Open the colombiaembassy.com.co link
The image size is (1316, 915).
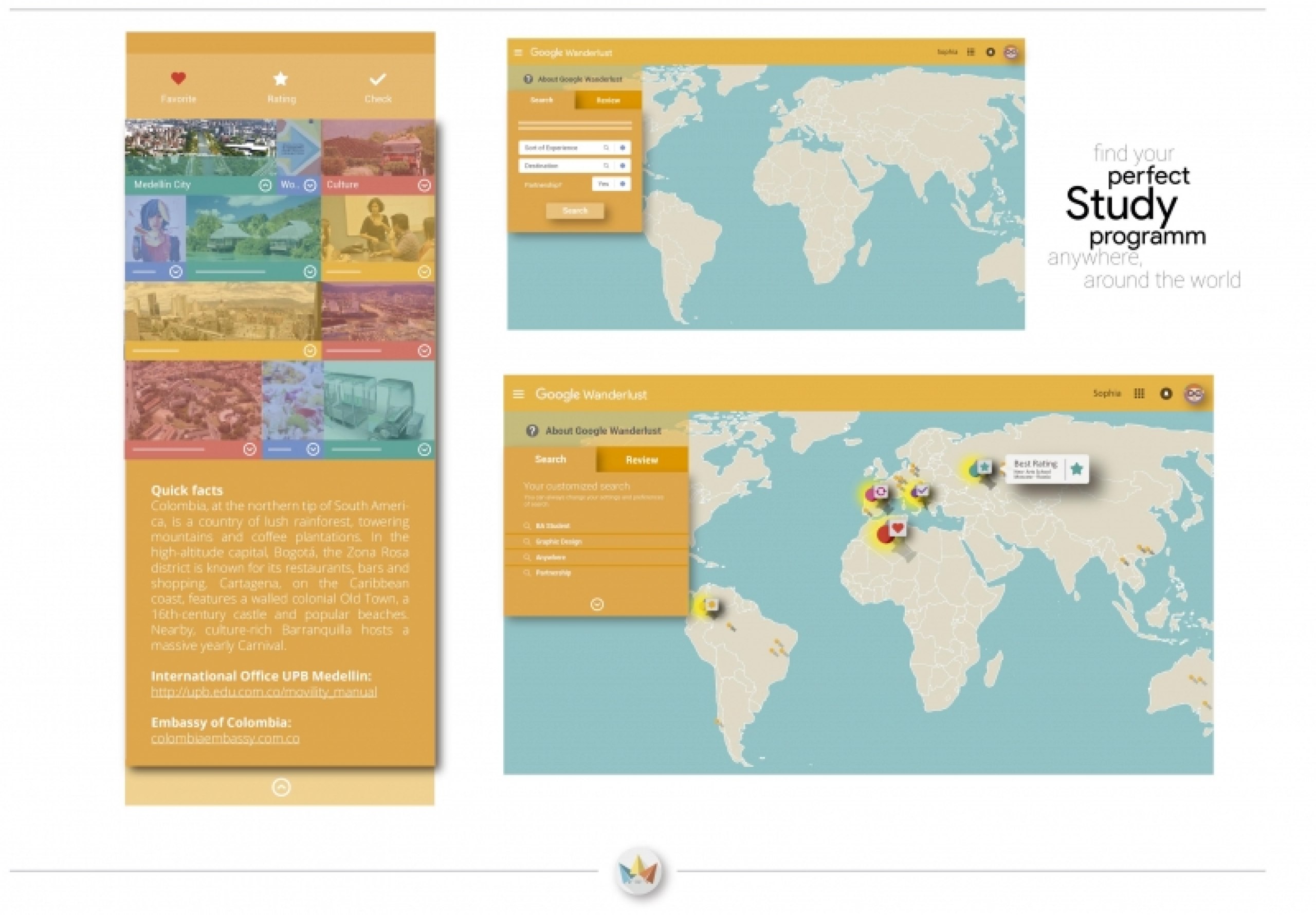click(225, 738)
